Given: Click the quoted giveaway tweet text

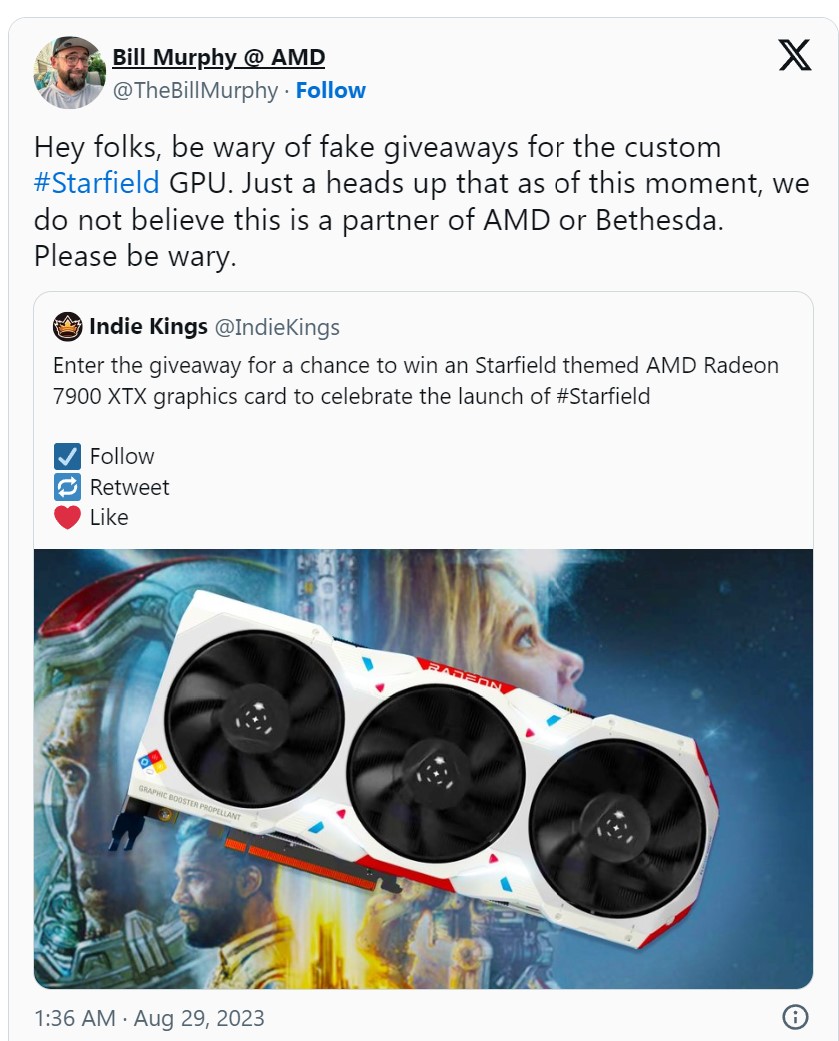Looking at the screenshot, I should click(x=416, y=380).
